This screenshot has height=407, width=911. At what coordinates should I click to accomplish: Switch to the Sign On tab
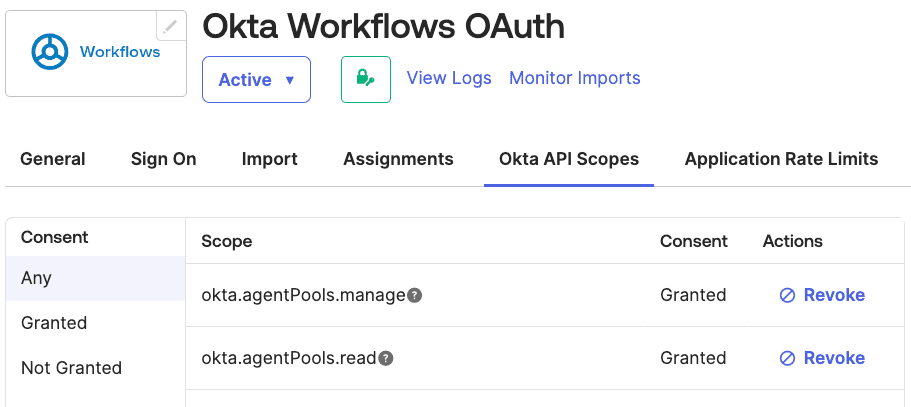163,159
